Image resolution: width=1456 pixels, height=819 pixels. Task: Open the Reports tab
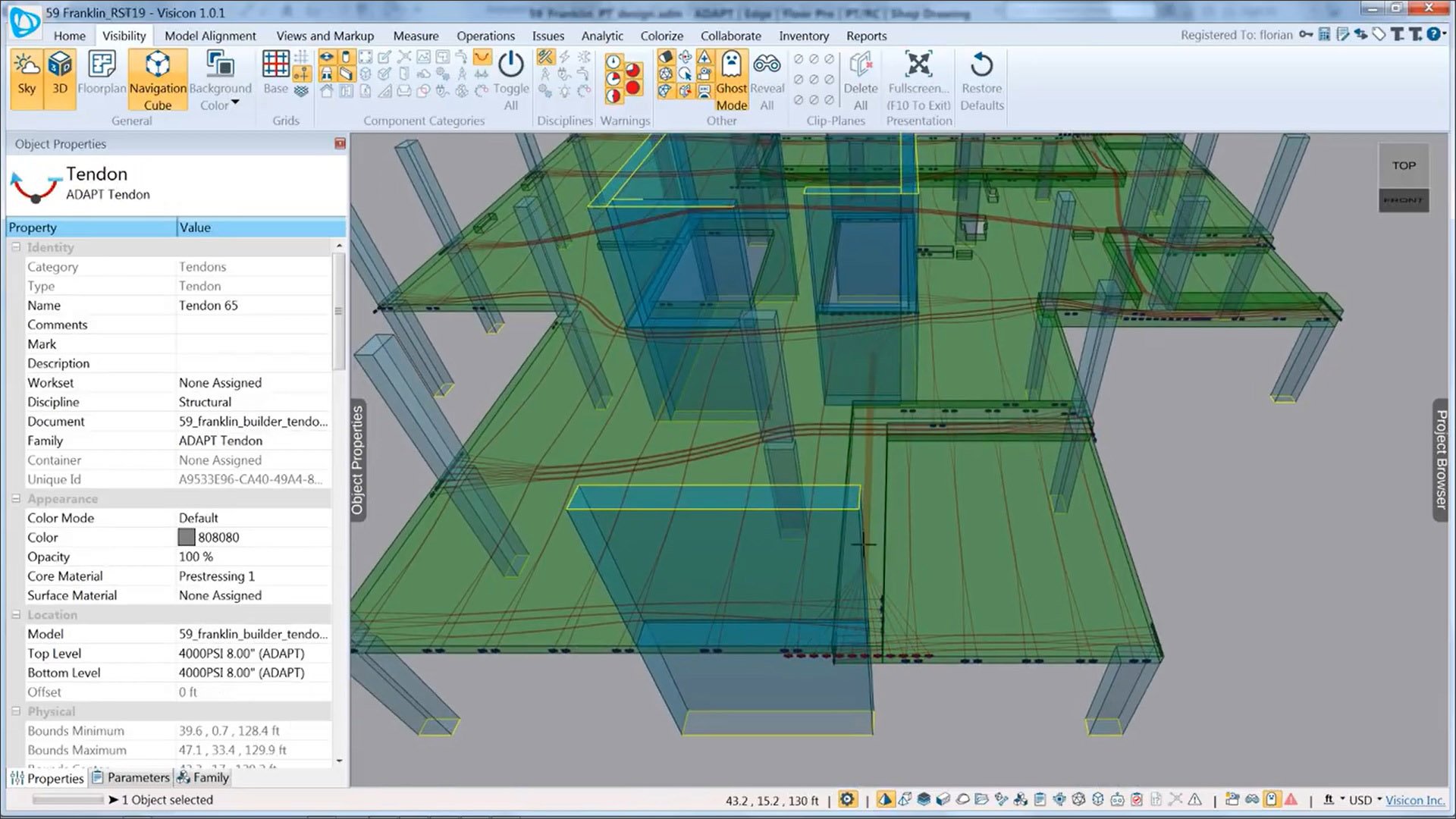[866, 36]
